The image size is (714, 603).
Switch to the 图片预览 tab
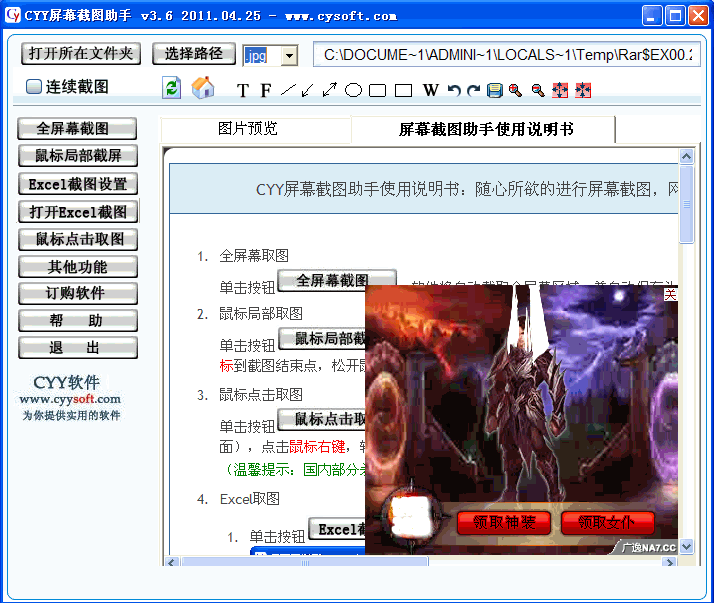pyautogui.click(x=248, y=129)
